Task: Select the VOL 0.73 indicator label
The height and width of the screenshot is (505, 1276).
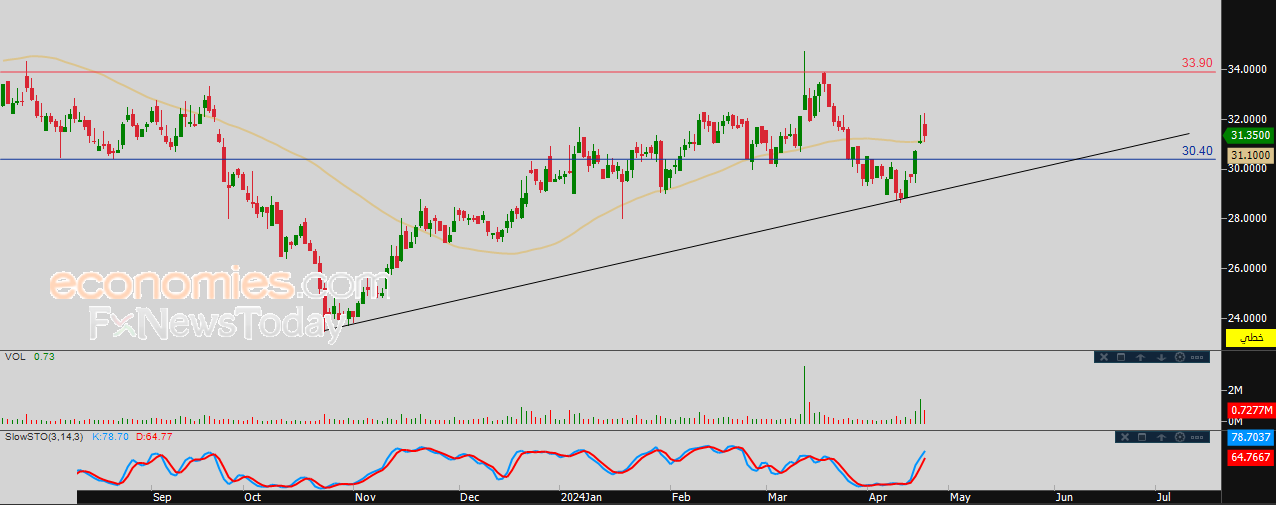Action: tap(29, 357)
